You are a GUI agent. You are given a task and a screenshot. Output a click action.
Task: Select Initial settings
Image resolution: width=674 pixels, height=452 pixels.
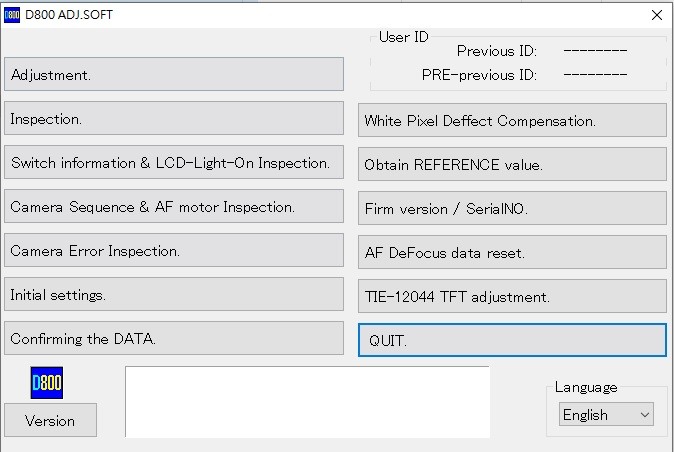tap(174, 294)
